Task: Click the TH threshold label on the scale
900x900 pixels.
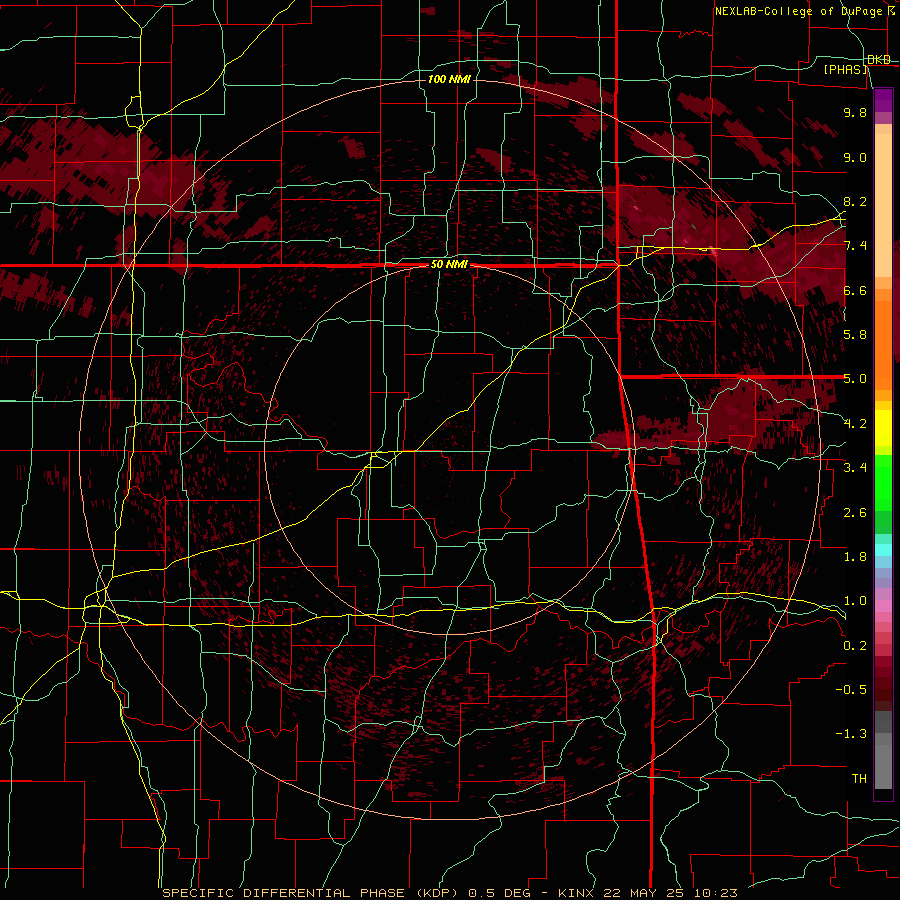Action: [x=859, y=779]
